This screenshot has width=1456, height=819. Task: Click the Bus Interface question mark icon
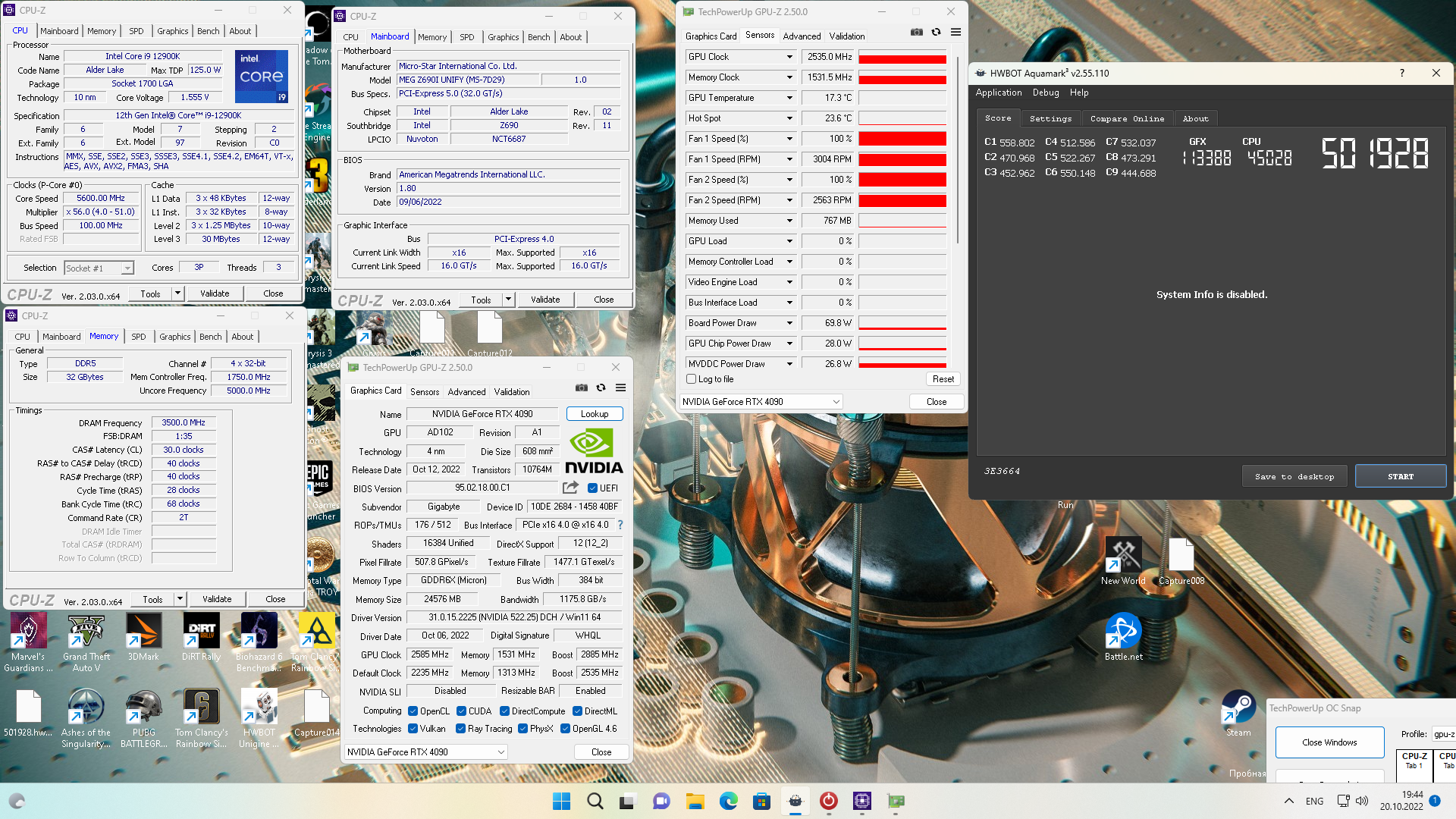pos(620,525)
